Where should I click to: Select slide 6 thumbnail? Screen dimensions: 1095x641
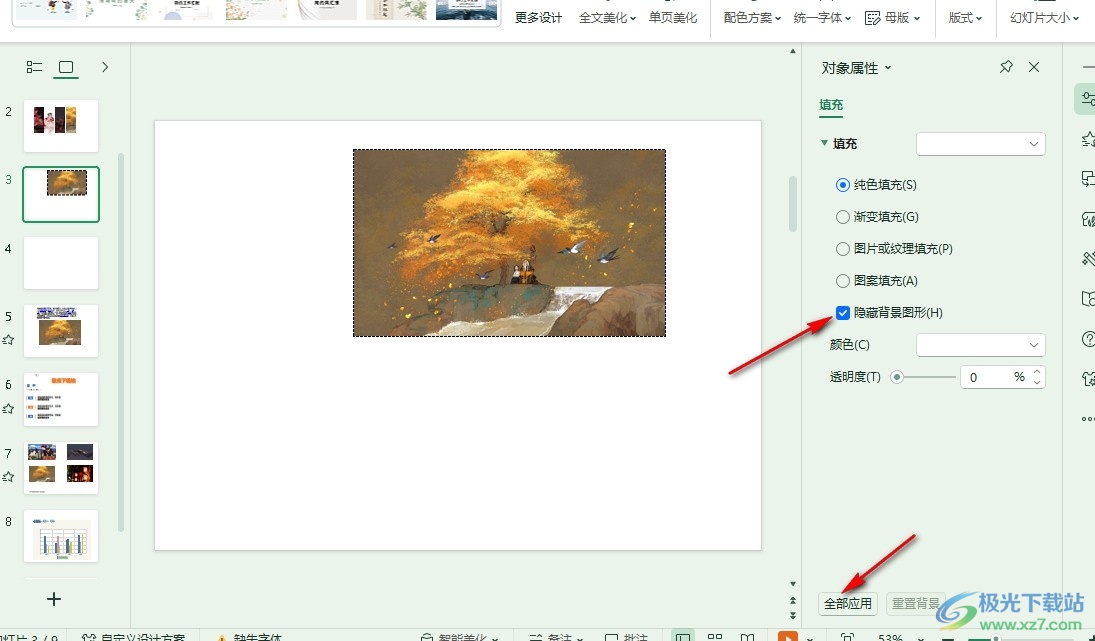point(61,399)
